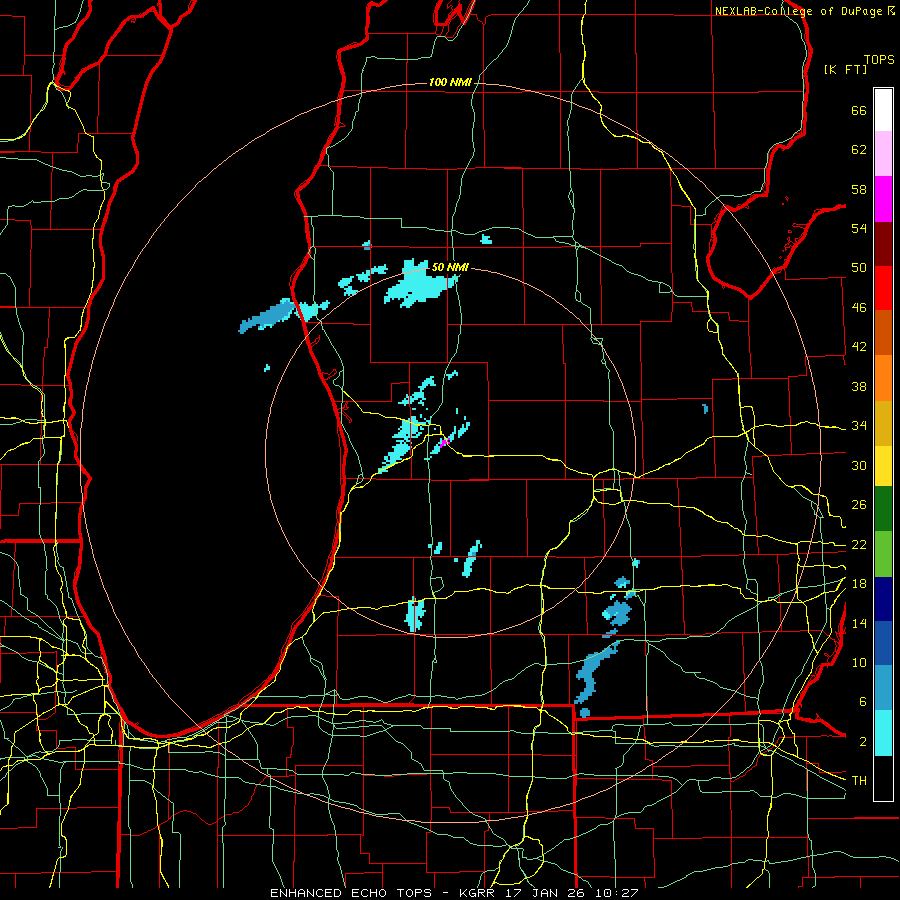
Task: Click the light green legend swatch
Action: tap(883, 553)
